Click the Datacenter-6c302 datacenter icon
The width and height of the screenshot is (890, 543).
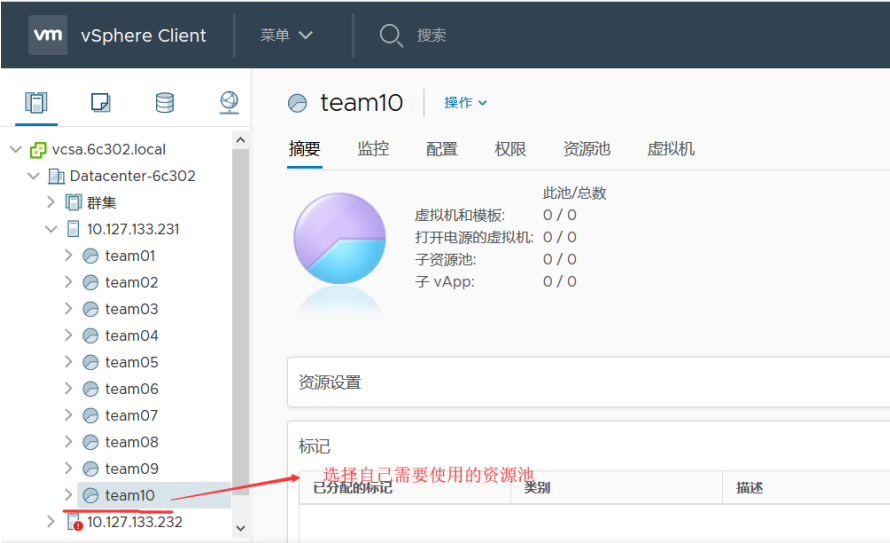[56, 176]
